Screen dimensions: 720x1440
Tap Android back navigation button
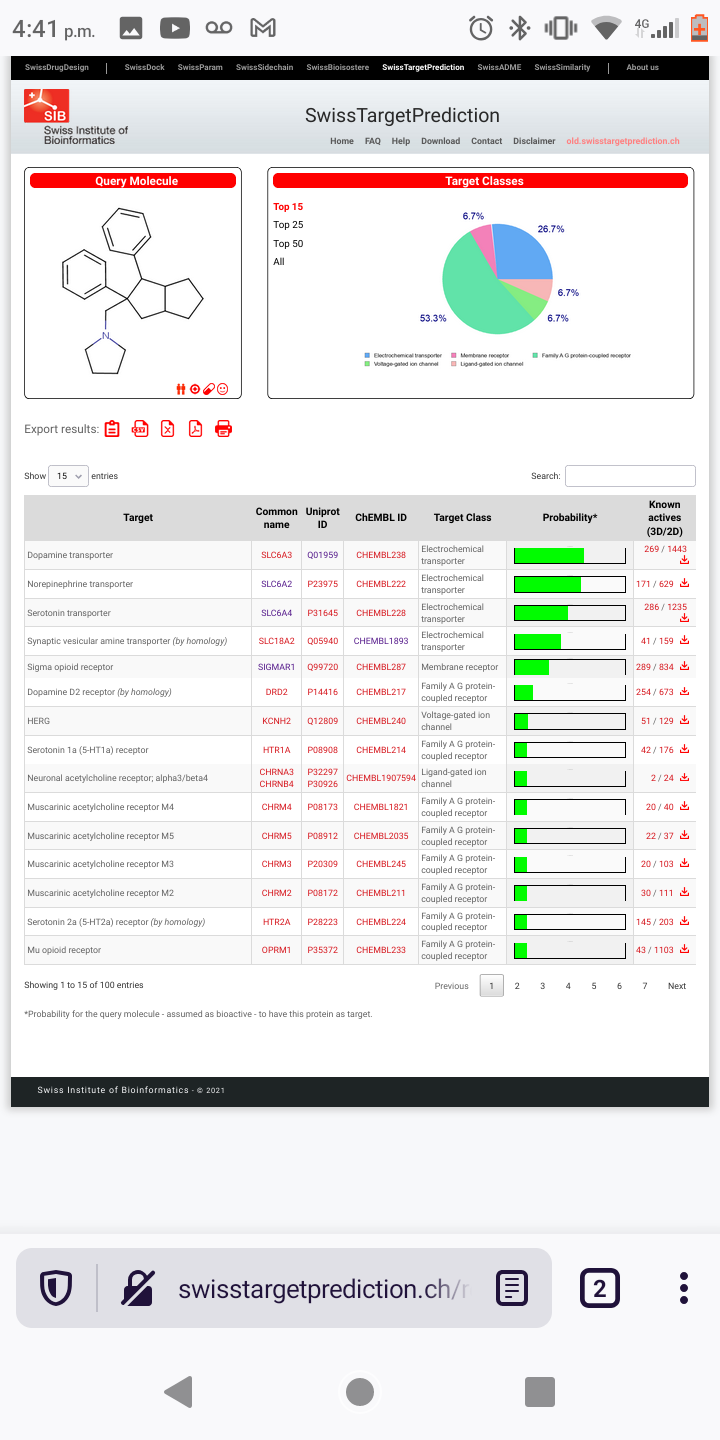[x=178, y=1391]
